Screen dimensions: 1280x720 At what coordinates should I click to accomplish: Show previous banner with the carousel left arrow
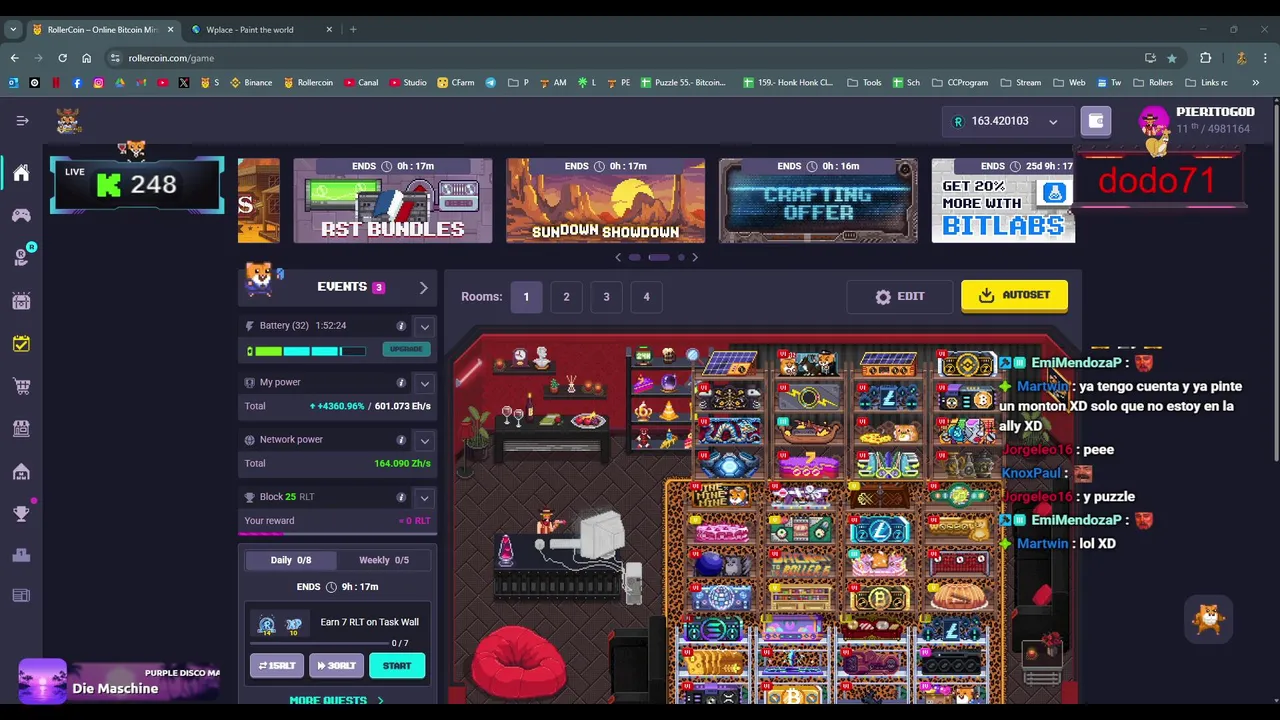coord(618,258)
